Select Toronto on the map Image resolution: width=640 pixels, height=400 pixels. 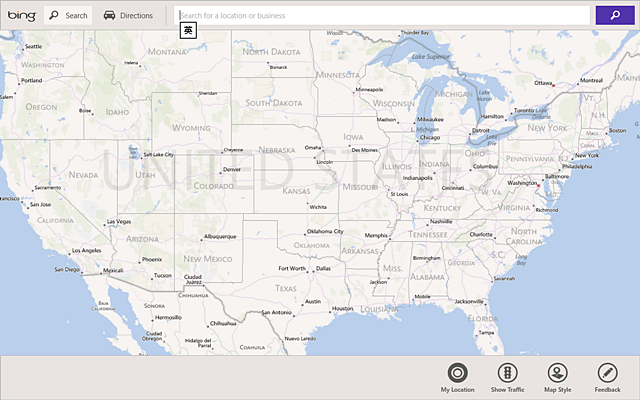(x=524, y=111)
